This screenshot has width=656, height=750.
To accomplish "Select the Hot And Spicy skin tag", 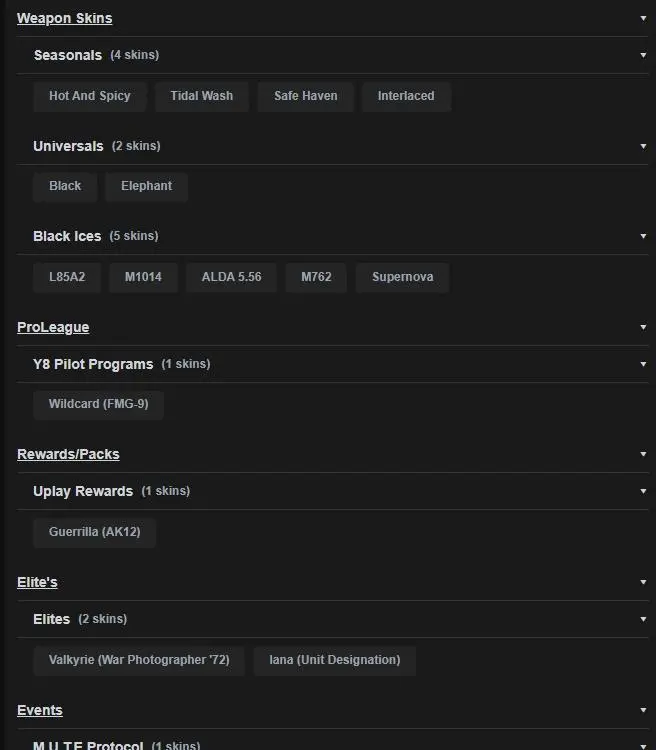I will (90, 96).
